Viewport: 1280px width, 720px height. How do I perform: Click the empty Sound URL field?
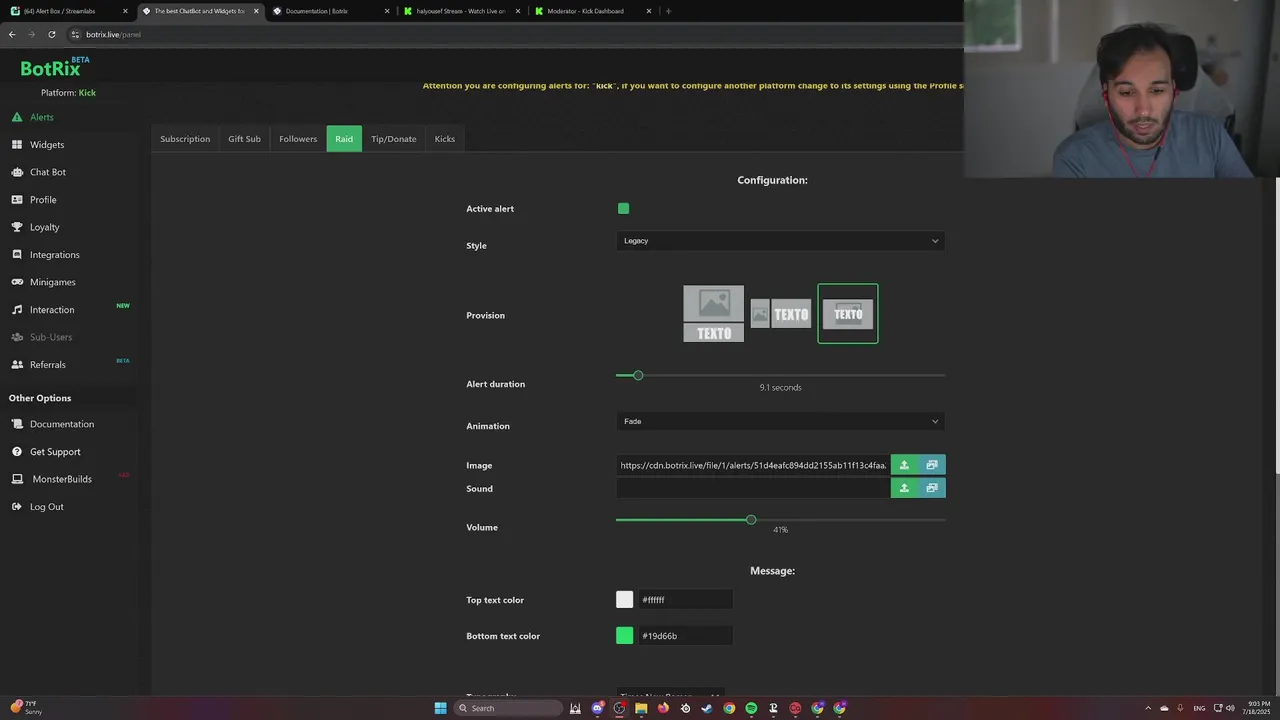click(753, 488)
